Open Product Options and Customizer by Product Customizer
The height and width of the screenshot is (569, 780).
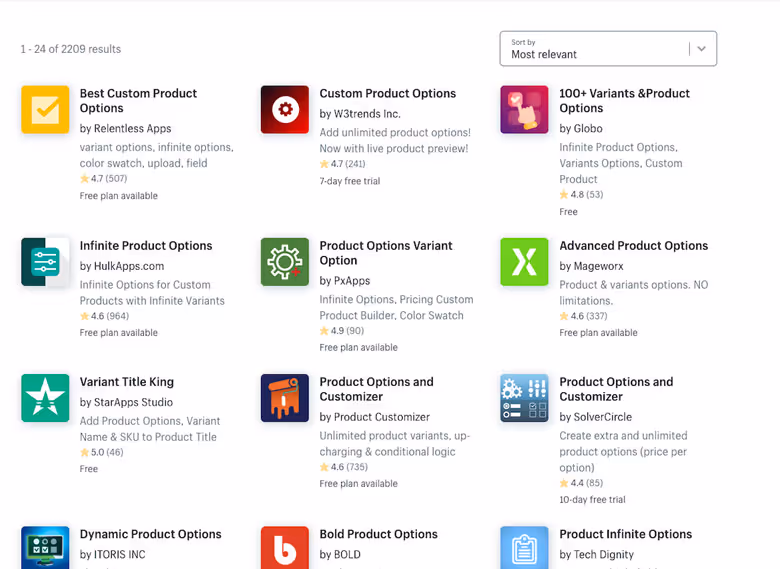point(376,389)
